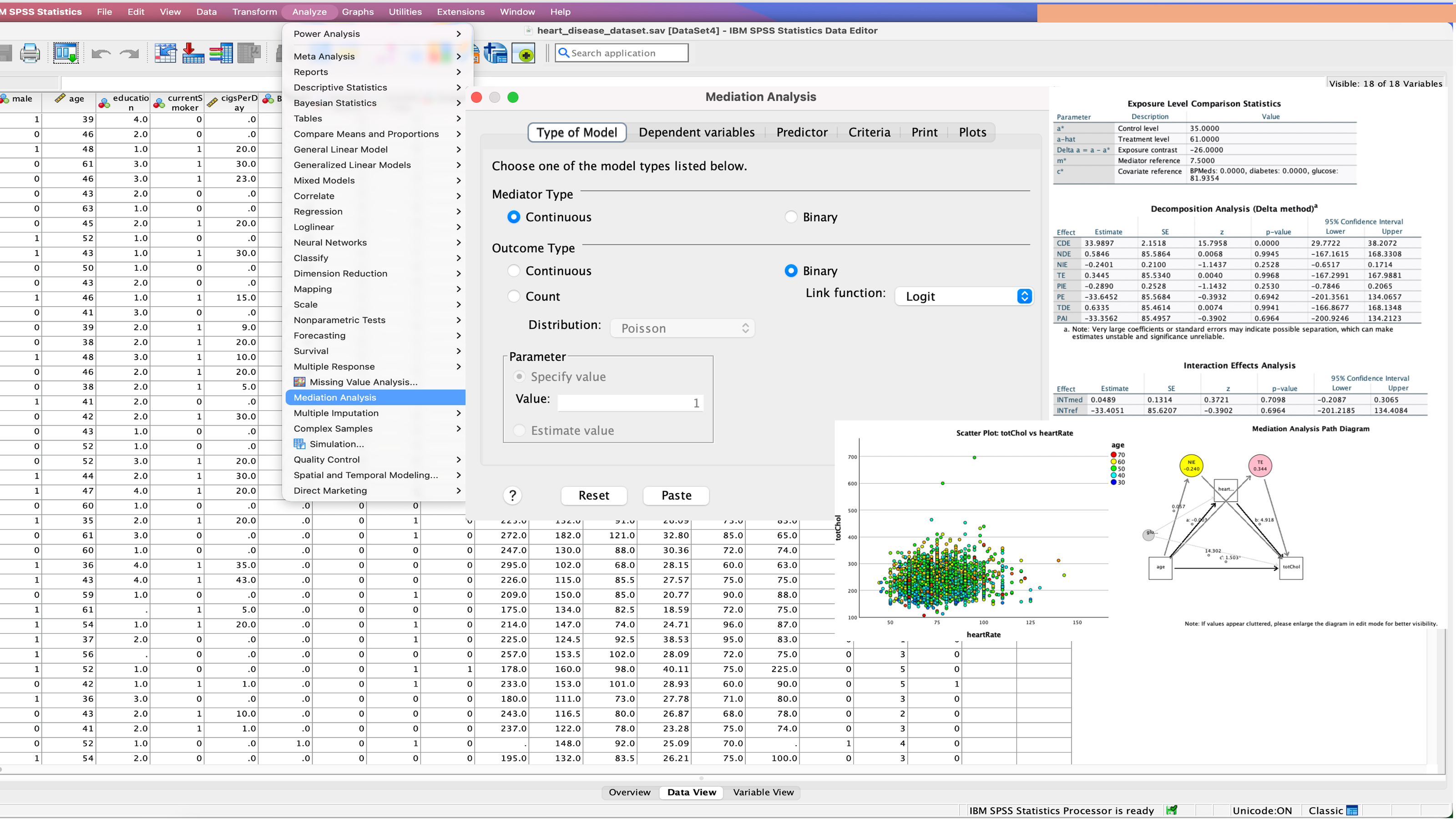Image resolution: width=1456 pixels, height=819 pixels.
Task: Expand the General Linear Model submenu
Action: tap(377, 150)
